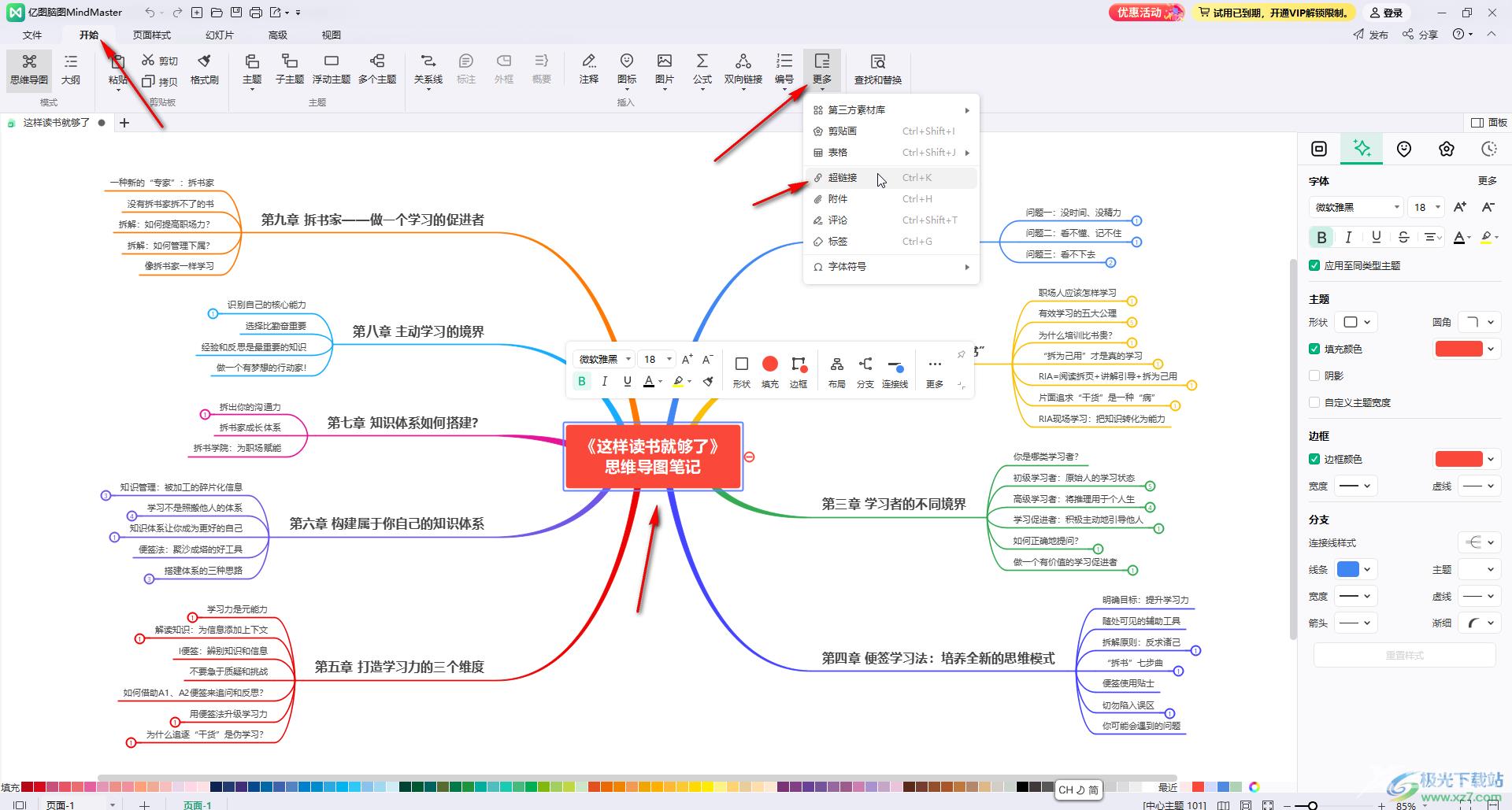
Task: Open the connector style (连接线样式) dropdown
Action: pyautogui.click(x=1478, y=542)
